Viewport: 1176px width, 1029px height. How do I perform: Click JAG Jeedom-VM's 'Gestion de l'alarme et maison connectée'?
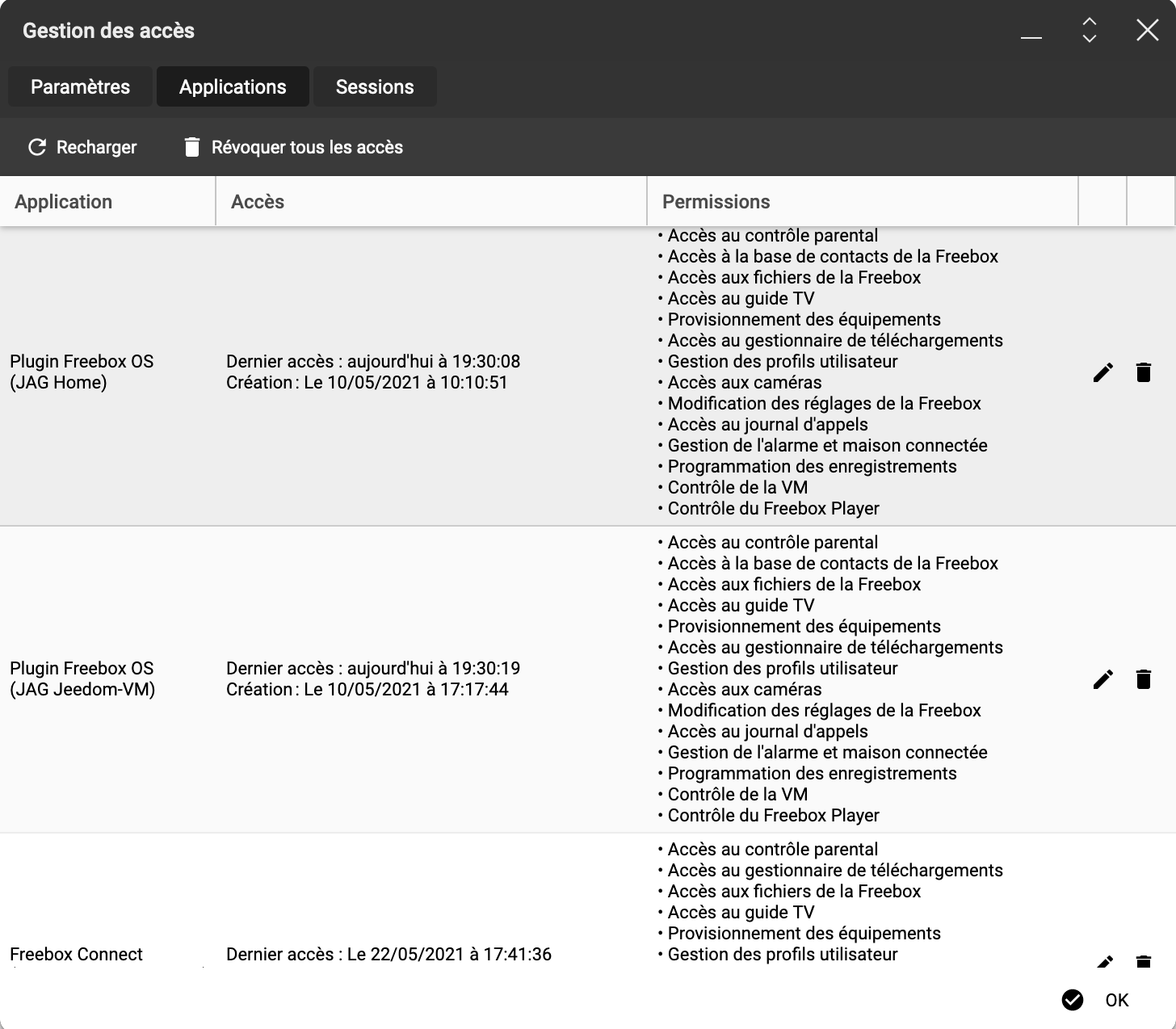(827, 752)
